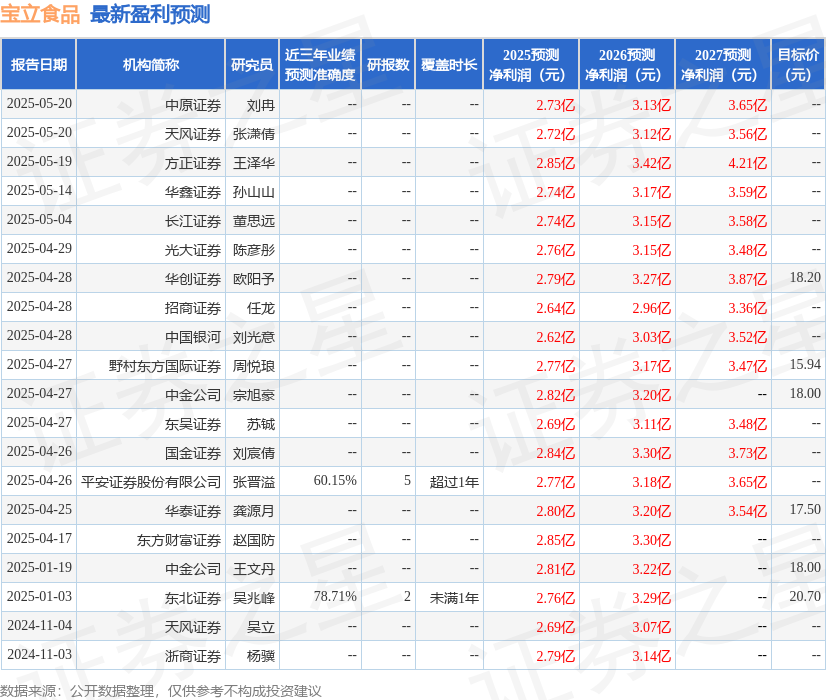Image resolution: width=826 pixels, height=700 pixels.
Task: Click 4.21亿 in the 方正证券 row
Action: pyautogui.click(x=748, y=163)
